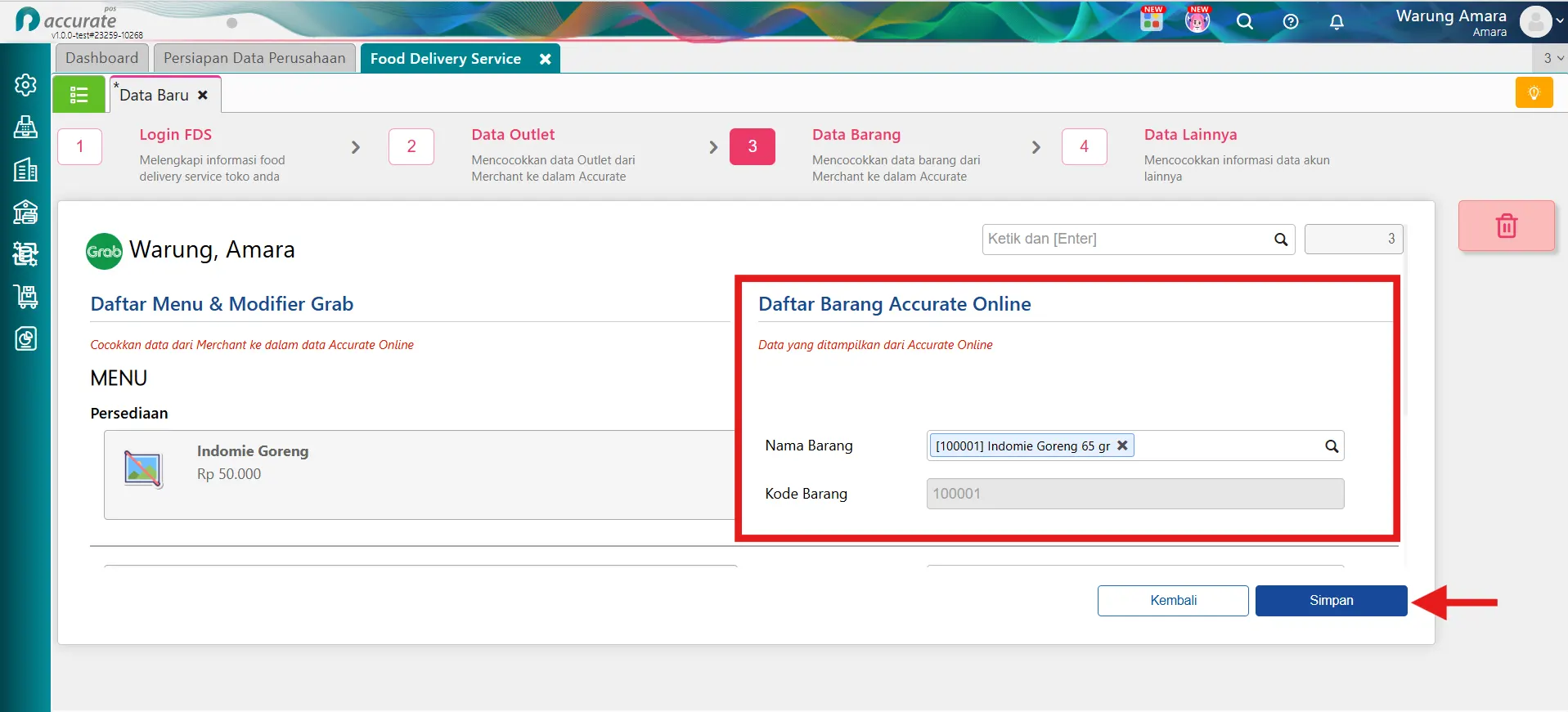Click the Rp 50.000 price text
Image resolution: width=1568 pixels, height=712 pixels.
tap(229, 474)
